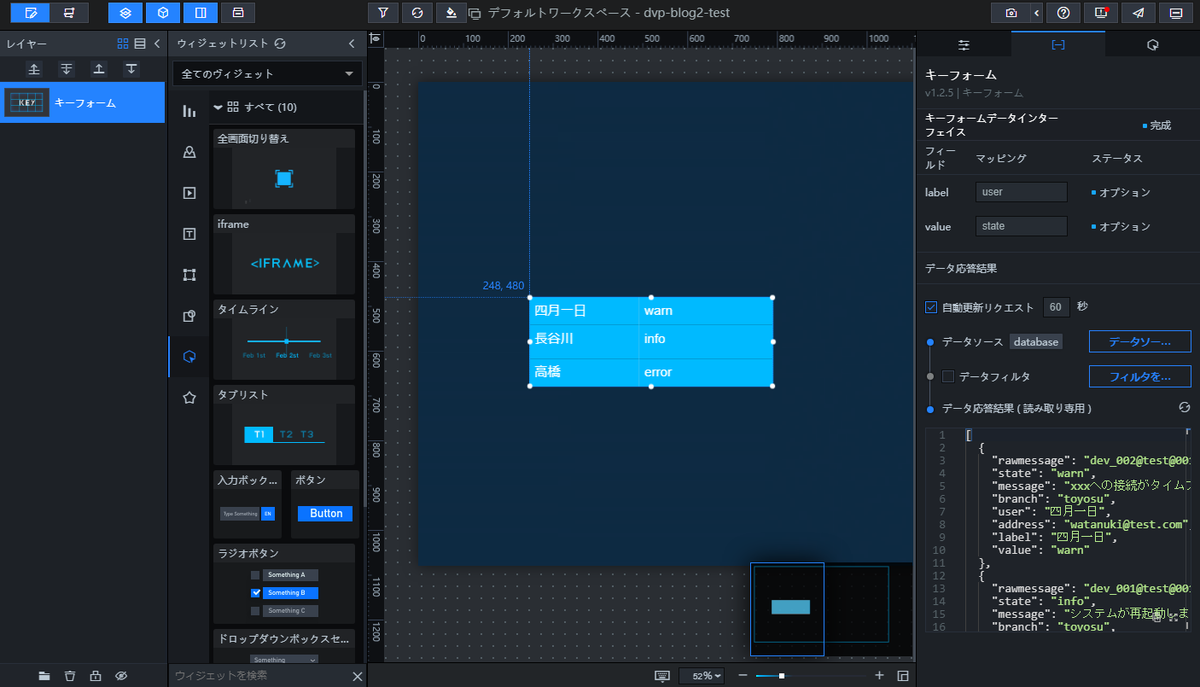Select the chart category icon in widget sidebar
The height and width of the screenshot is (687, 1200).
click(189, 111)
